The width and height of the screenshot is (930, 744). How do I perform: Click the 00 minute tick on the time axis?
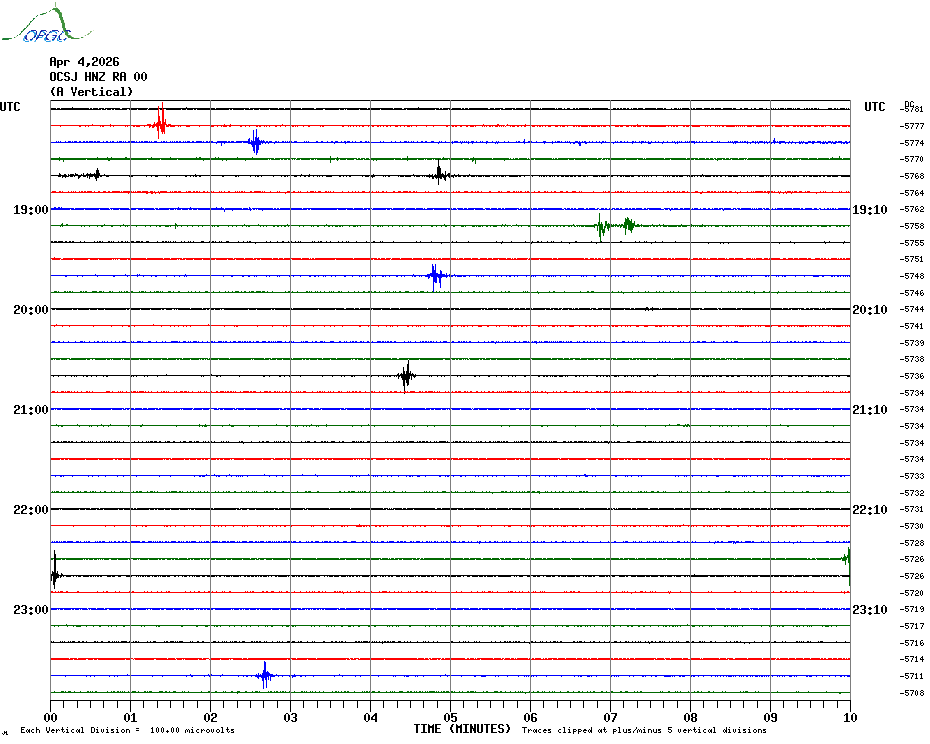click(51, 717)
